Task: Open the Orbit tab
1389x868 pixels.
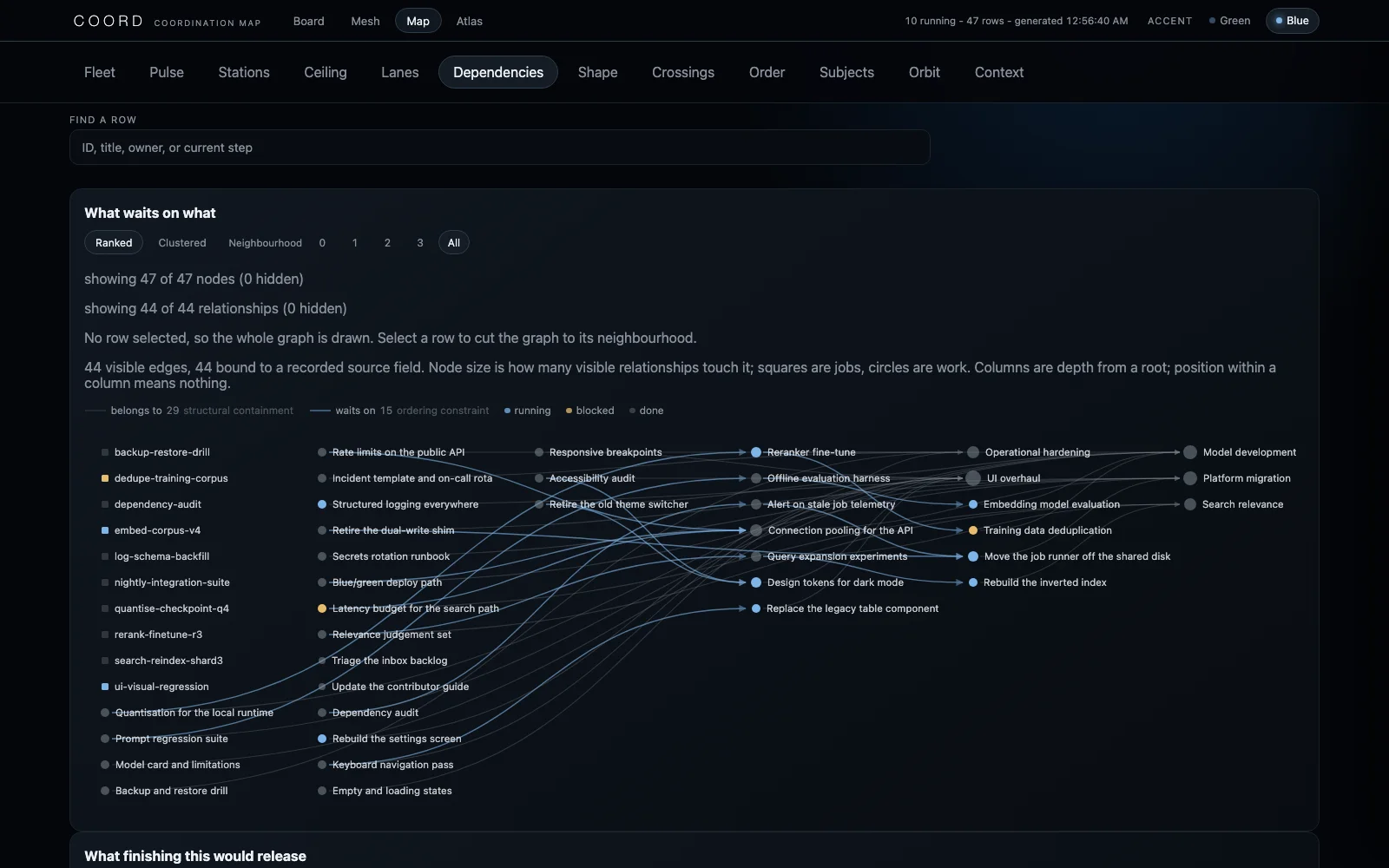Action: tap(925, 72)
